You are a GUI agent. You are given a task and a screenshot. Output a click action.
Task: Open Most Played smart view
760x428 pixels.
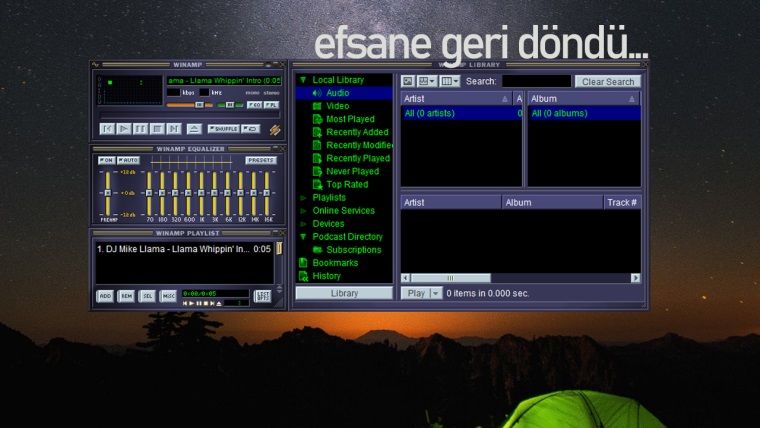pyautogui.click(x=350, y=119)
